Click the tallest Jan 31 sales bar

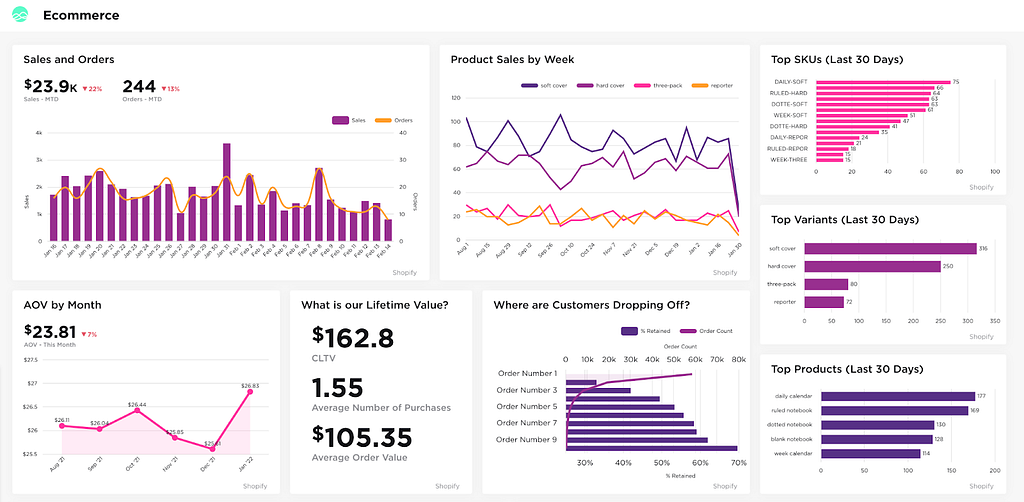coord(227,192)
